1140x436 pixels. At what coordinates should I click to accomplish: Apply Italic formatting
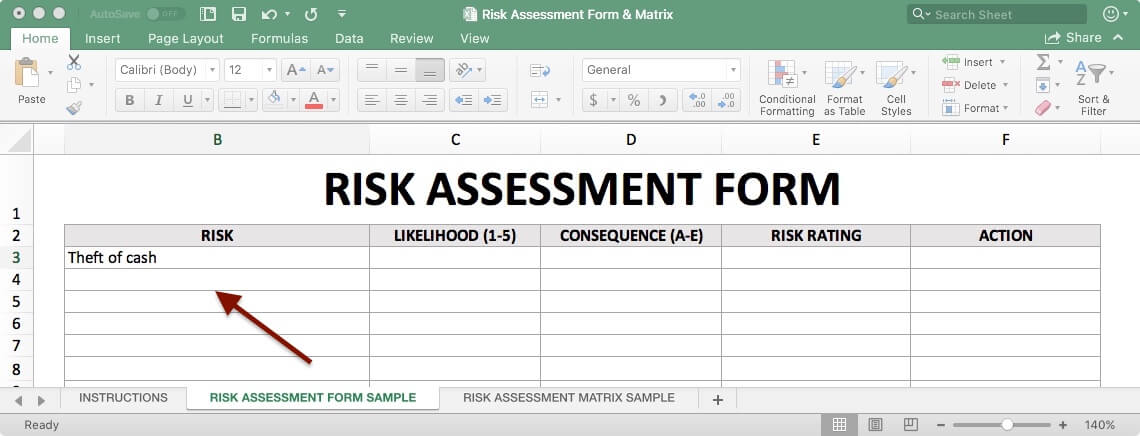click(x=158, y=100)
